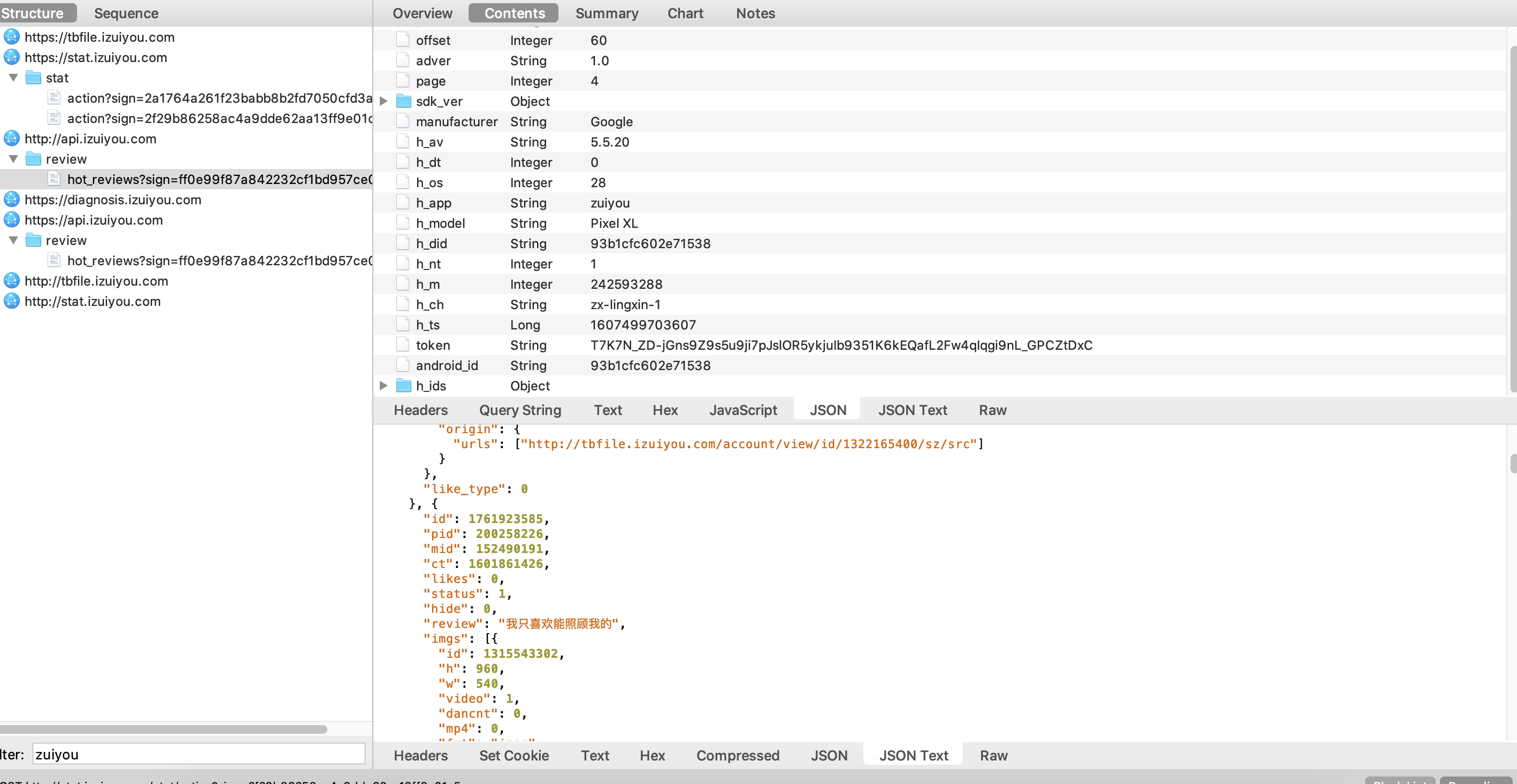Viewport: 1517px width, 784px height.
Task: Click the h_ids folder icon
Action: tap(403, 386)
